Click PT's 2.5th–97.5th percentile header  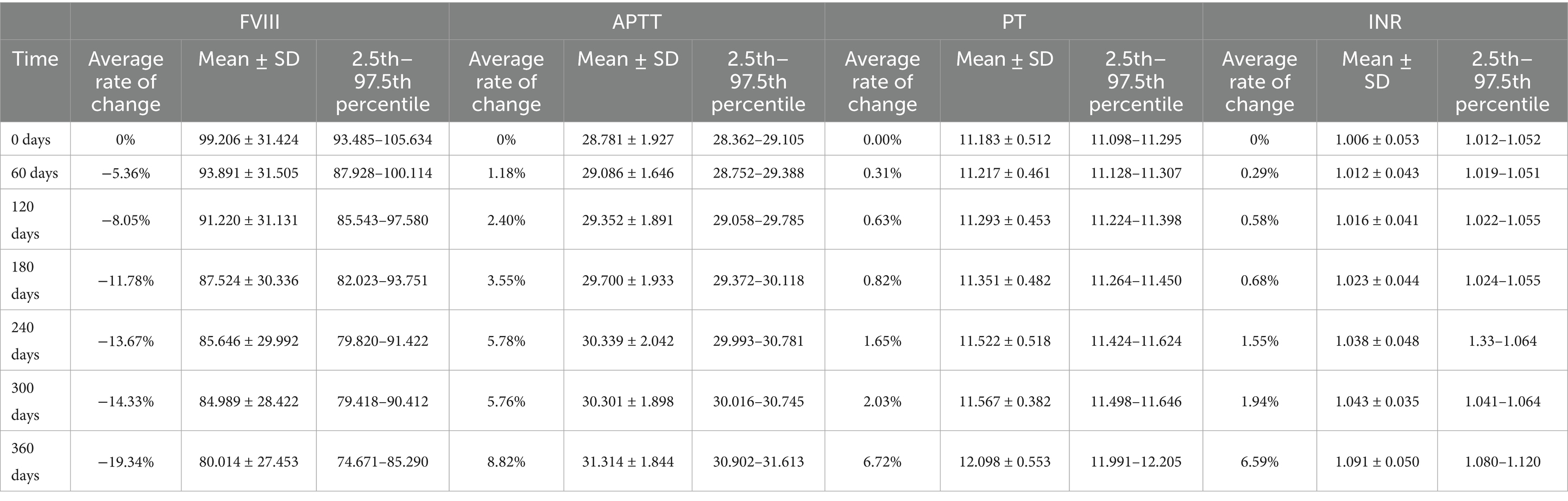pyautogui.click(x=1135, y=81)
